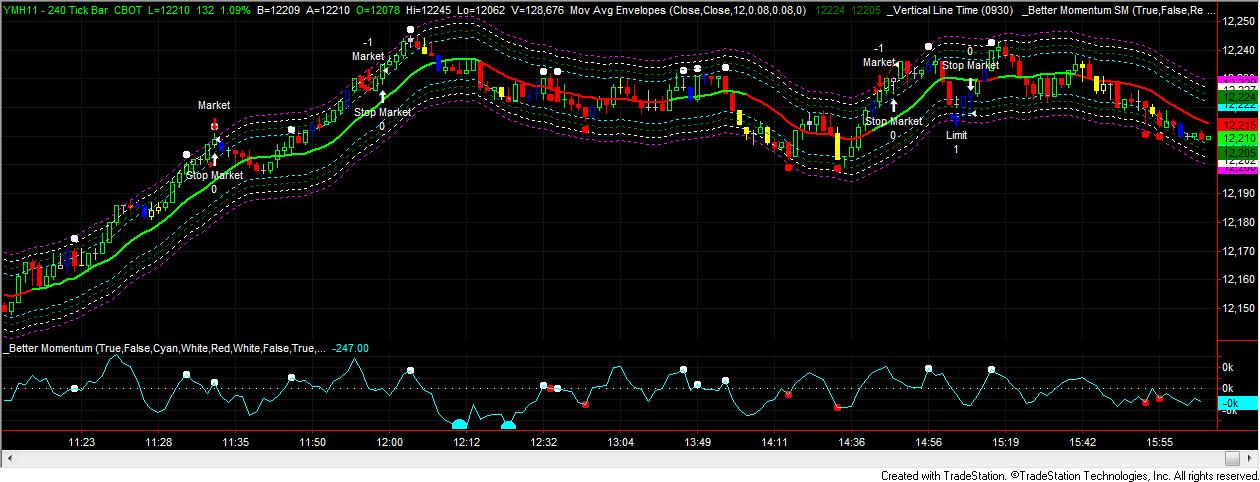Click the 12:32 time axis label
The image size is (1260, 482).
point(543,441)
